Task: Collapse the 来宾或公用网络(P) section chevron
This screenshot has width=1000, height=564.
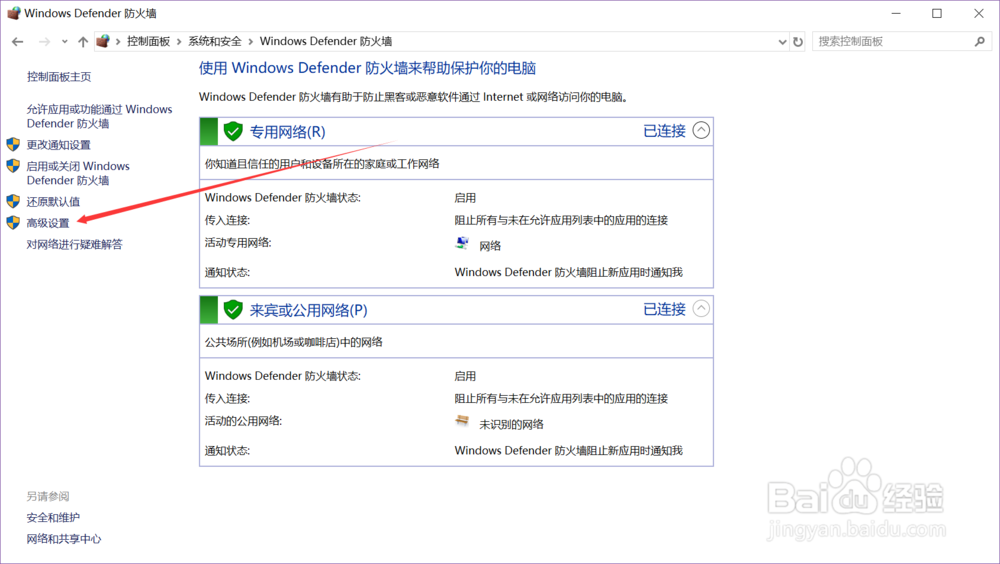Action: pyautogui.click(x=701, y=309)
